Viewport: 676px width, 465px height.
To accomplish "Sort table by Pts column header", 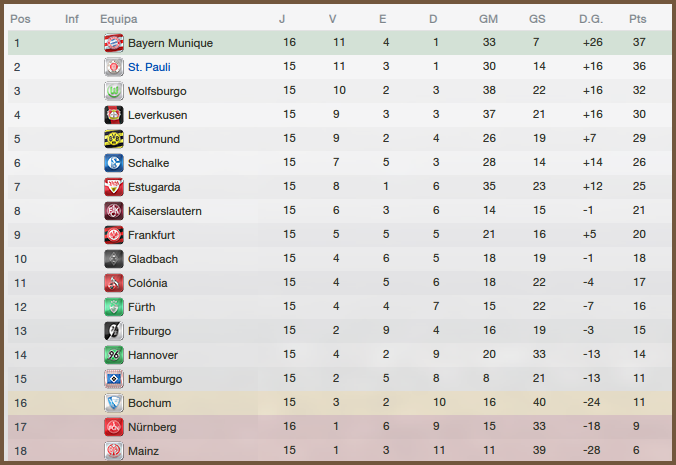I will [637, 19].
